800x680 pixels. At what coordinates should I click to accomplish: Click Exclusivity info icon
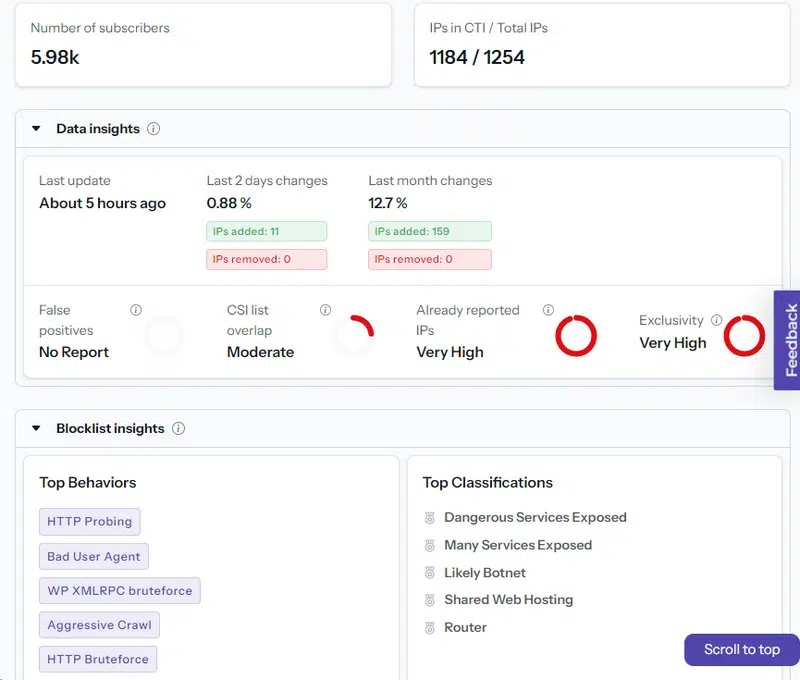click(716, 320)
